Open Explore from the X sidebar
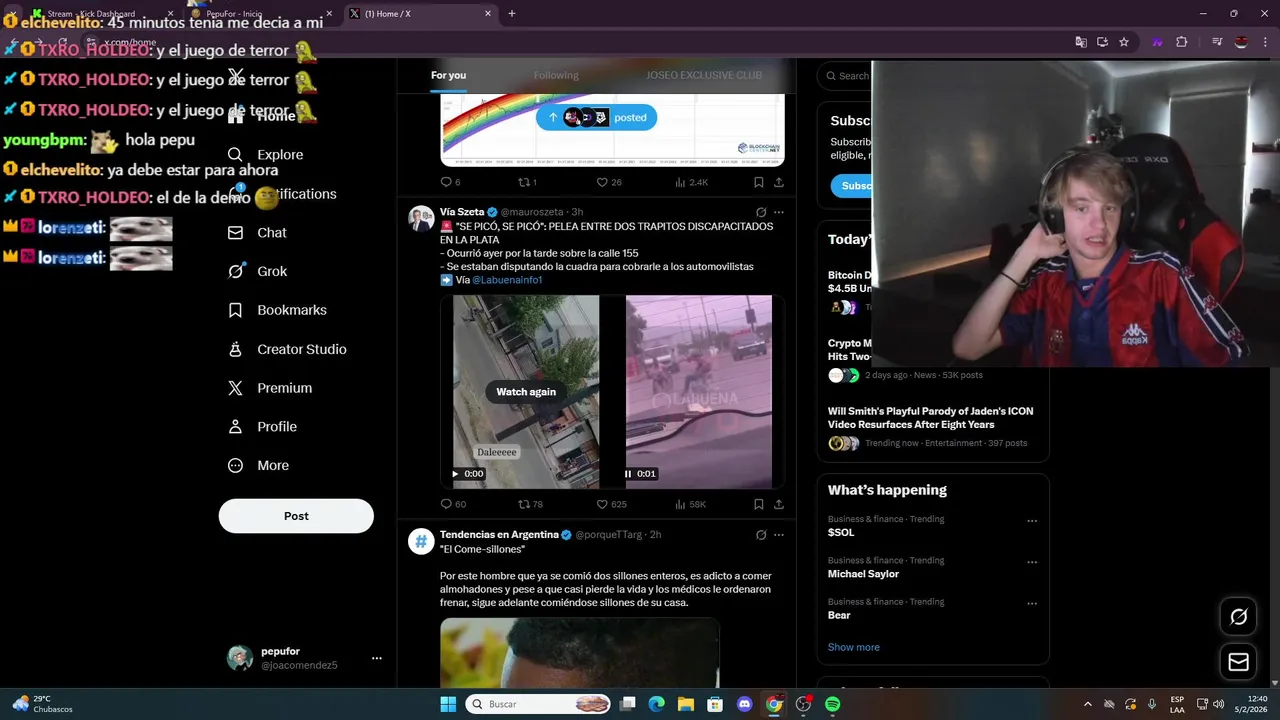This screenshot has width=1280, height=720. [x=266, y=155]
